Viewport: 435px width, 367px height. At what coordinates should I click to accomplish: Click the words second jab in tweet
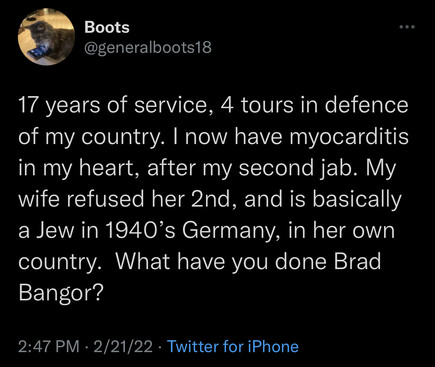click(x=288, y=168)
